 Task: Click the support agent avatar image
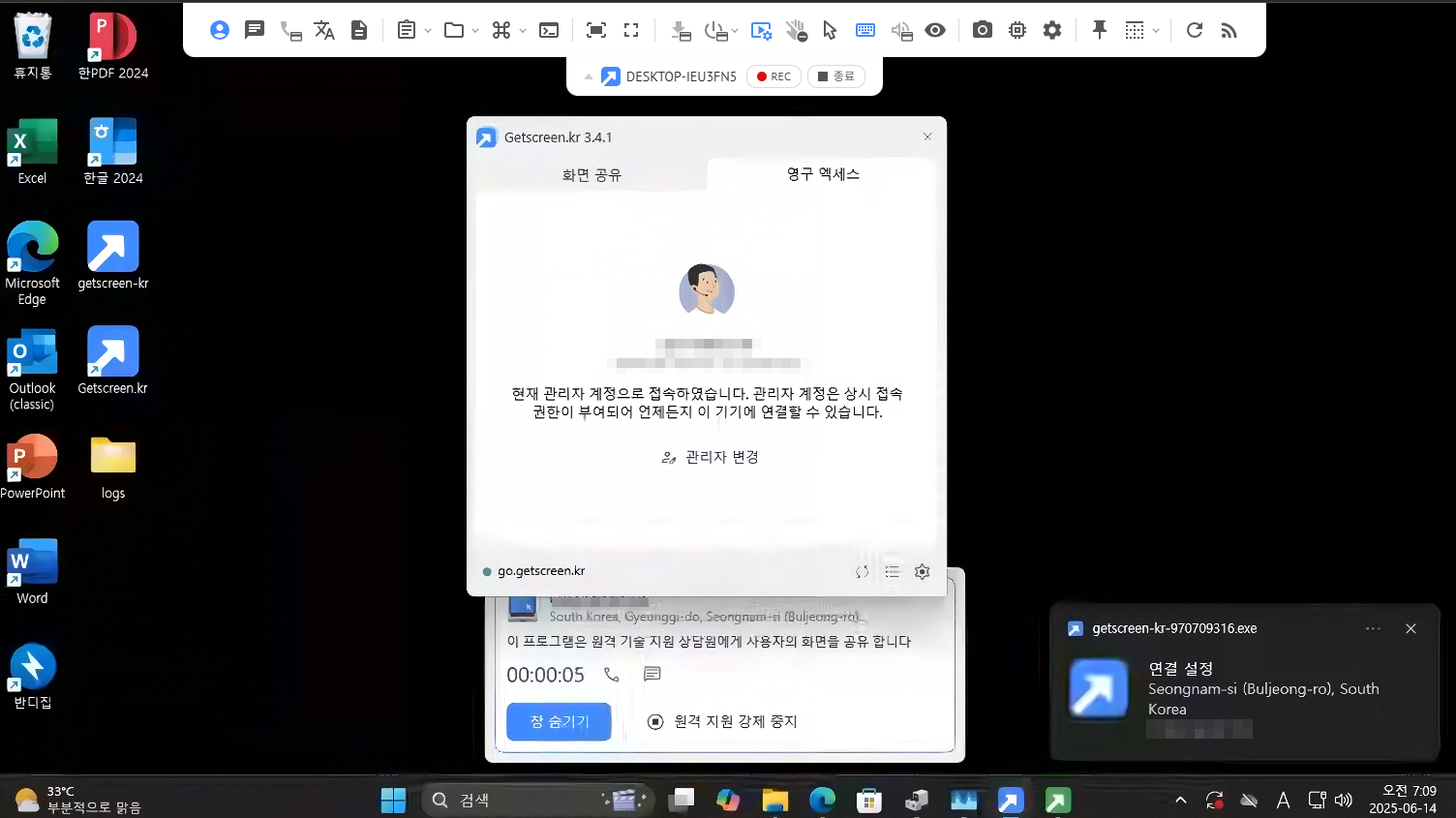pyautogui.click(x=707, y=289)
